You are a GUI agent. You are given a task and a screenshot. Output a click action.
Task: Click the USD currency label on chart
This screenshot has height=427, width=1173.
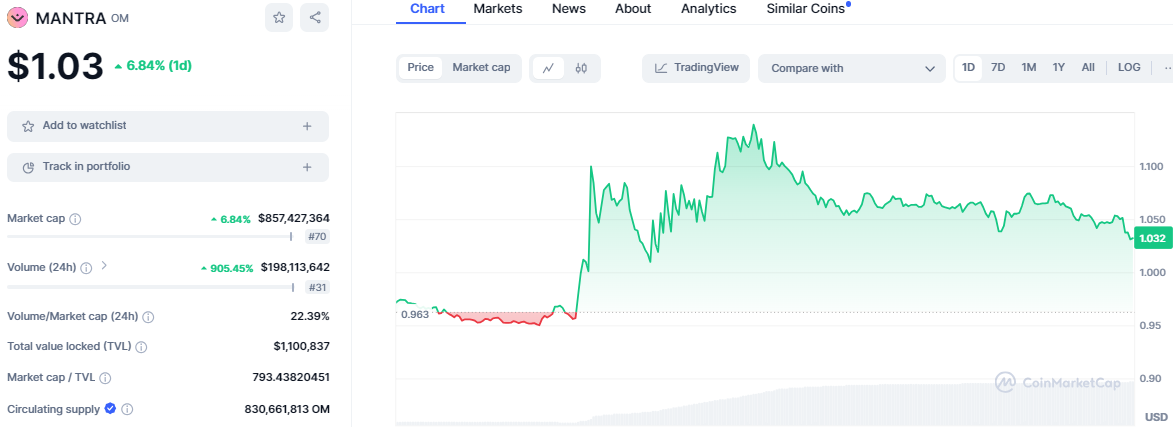pyautogui.click(x=1156, y=417)
